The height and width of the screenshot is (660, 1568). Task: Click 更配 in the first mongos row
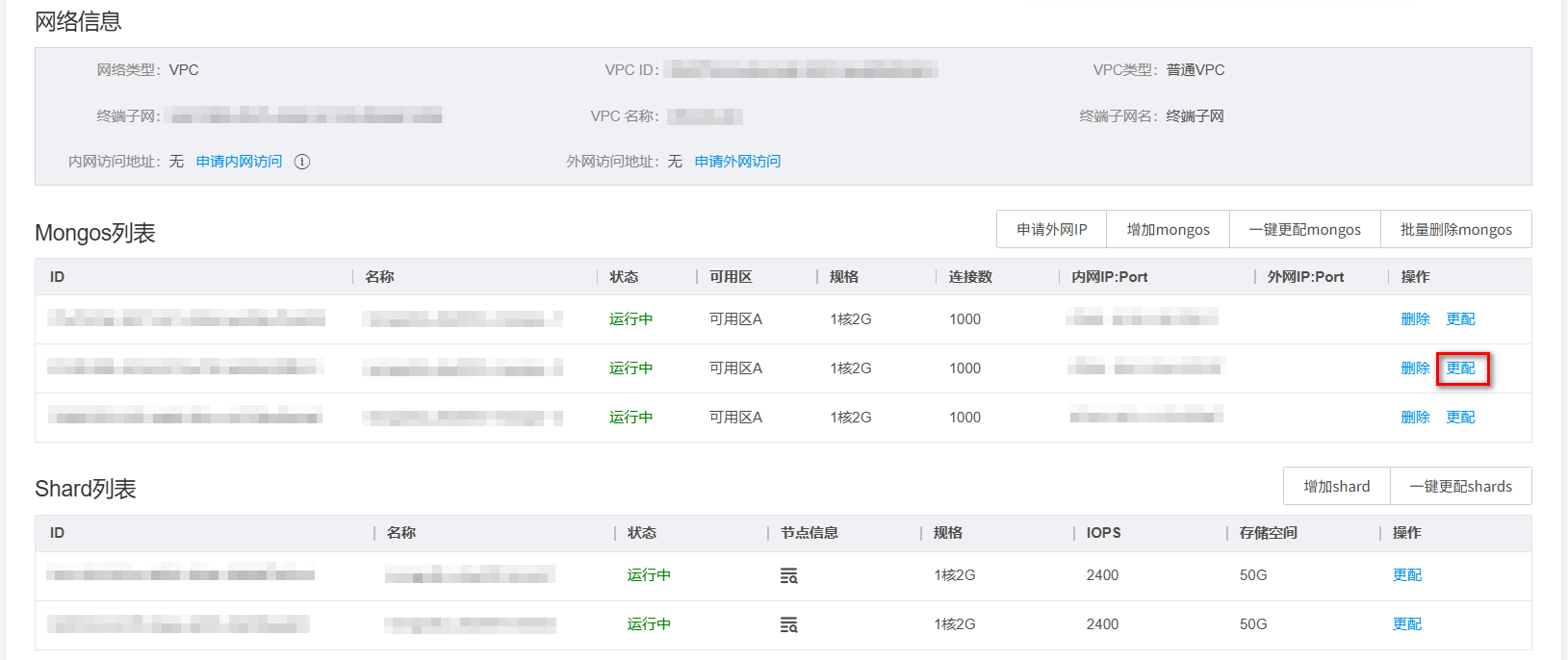tap(1460, 319)
